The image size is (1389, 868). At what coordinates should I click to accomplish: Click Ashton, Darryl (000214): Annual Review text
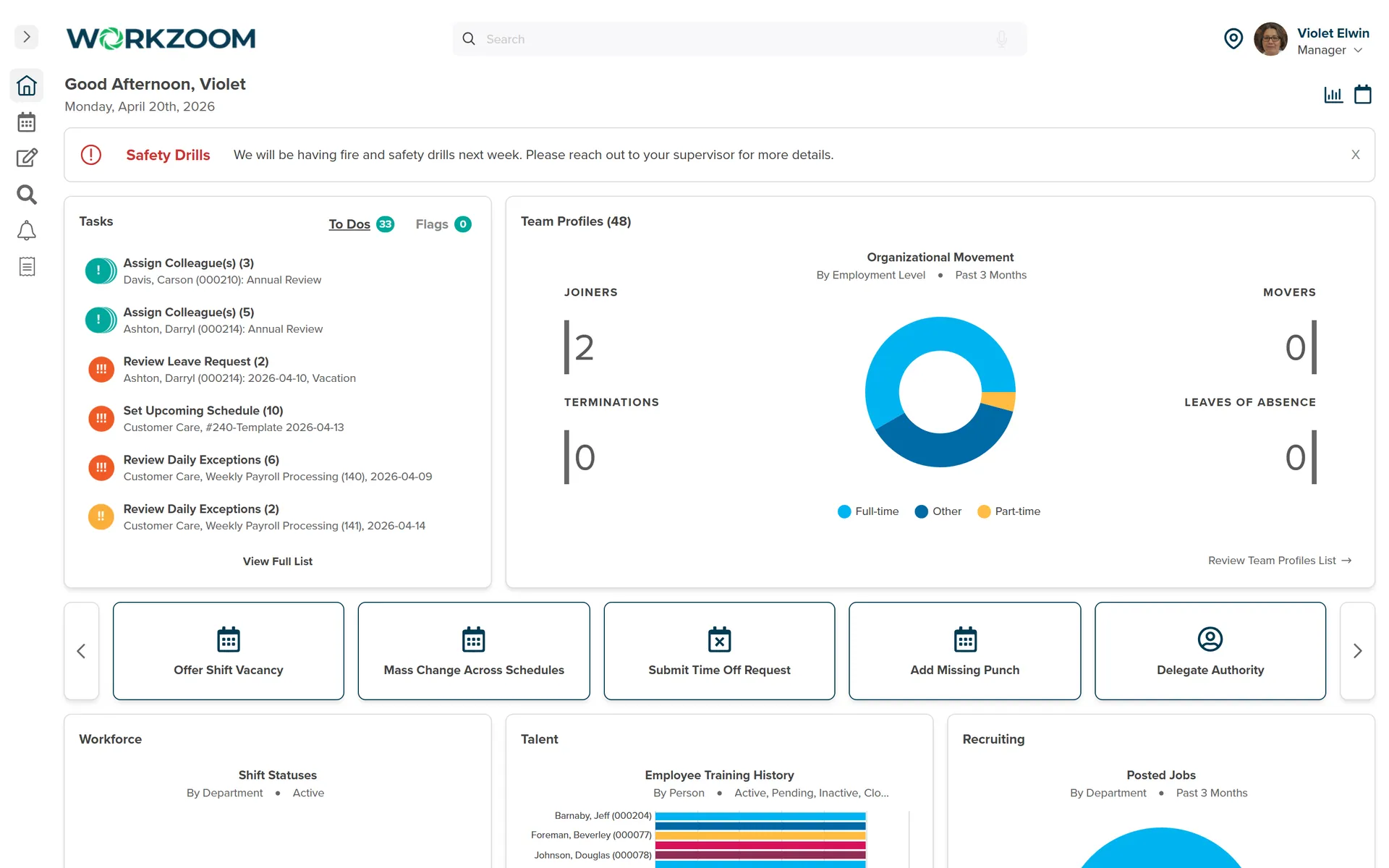pyautogui.click(x=223, y=329)
